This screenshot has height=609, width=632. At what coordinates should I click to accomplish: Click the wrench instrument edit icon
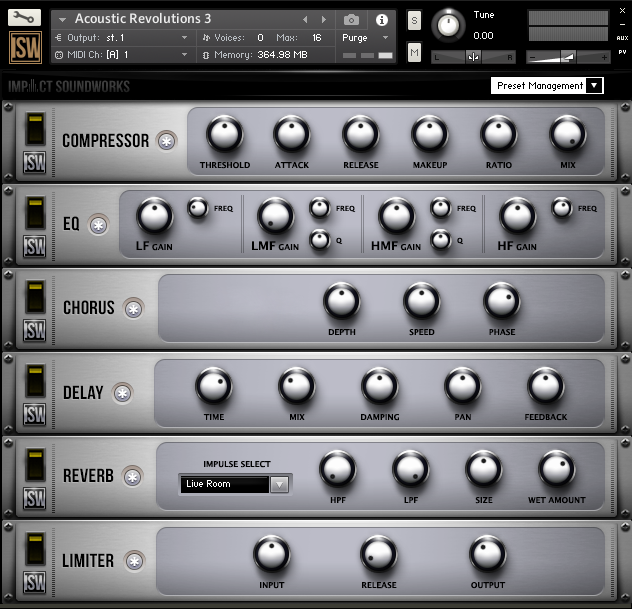tap(25, 17)
